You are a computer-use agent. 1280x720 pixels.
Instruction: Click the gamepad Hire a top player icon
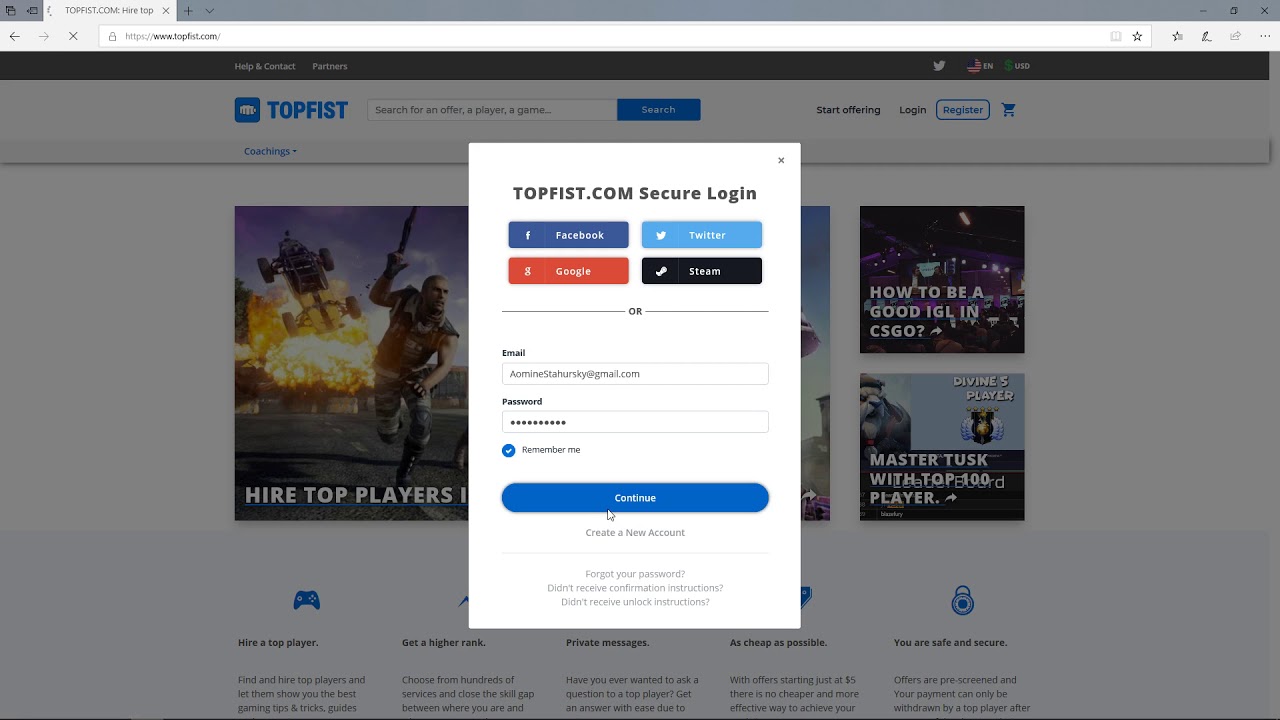point(306,600)
